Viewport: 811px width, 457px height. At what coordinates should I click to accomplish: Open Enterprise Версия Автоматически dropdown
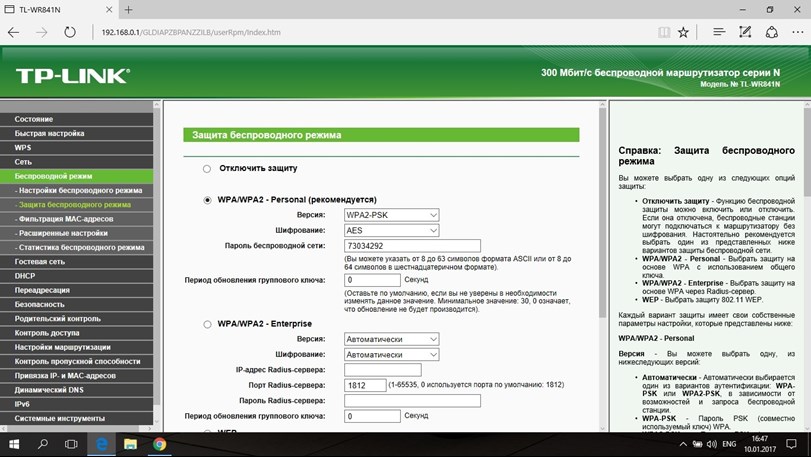(x=392, y=339)
